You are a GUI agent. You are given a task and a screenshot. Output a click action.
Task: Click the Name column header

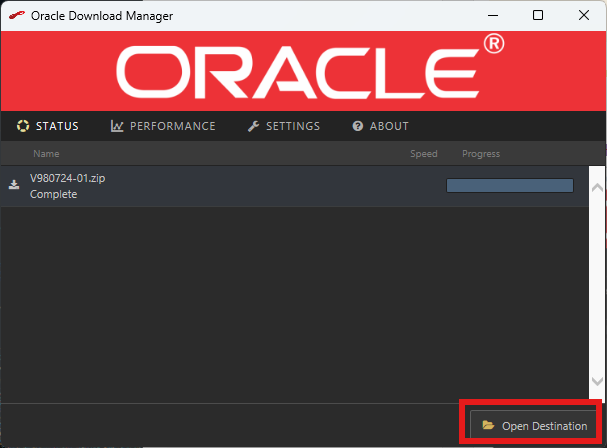point(46,154)
